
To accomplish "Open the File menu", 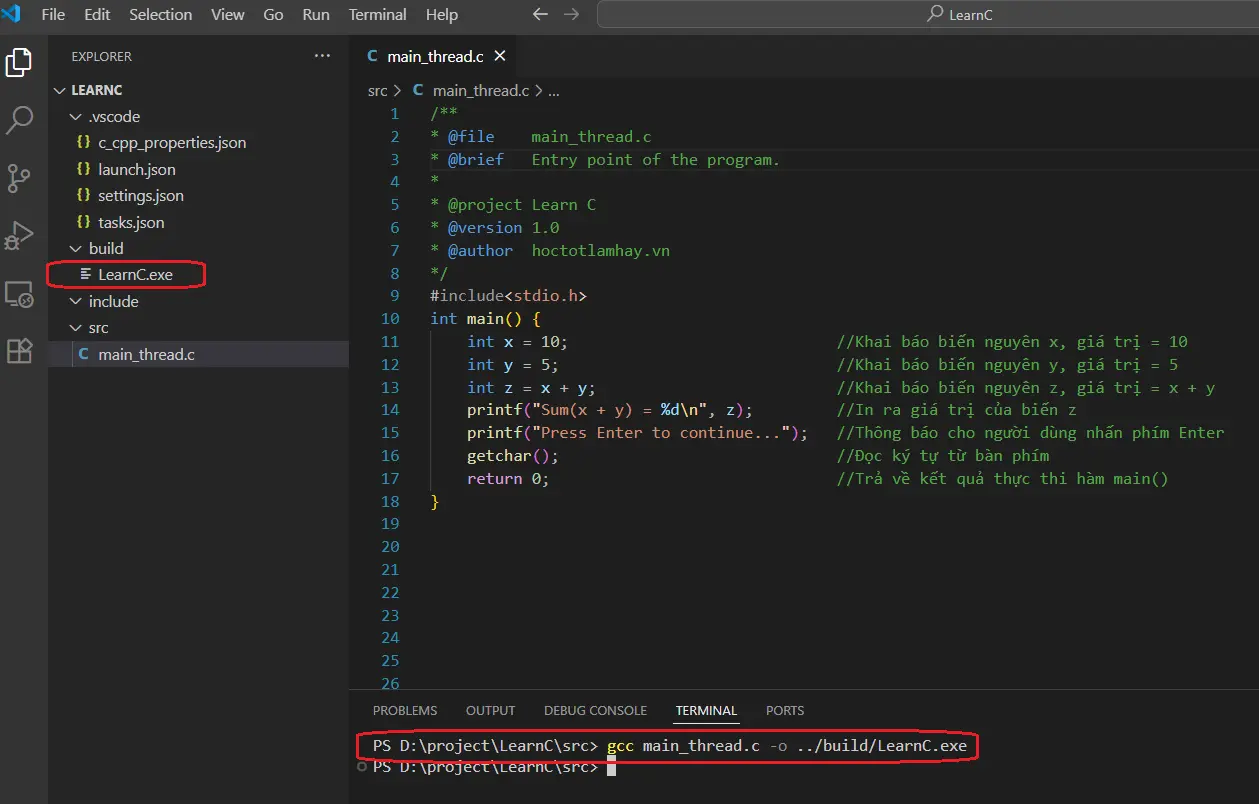I will [x=53, y=14].
